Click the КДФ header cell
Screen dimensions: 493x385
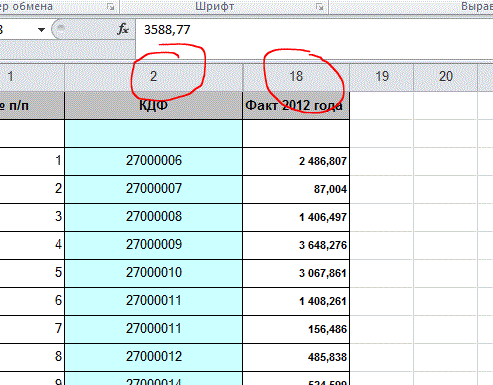click(153, 105)
